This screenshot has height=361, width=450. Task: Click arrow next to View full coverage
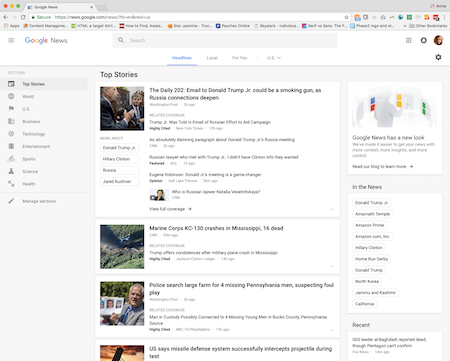pyautogui.click(x=190, y=209)
